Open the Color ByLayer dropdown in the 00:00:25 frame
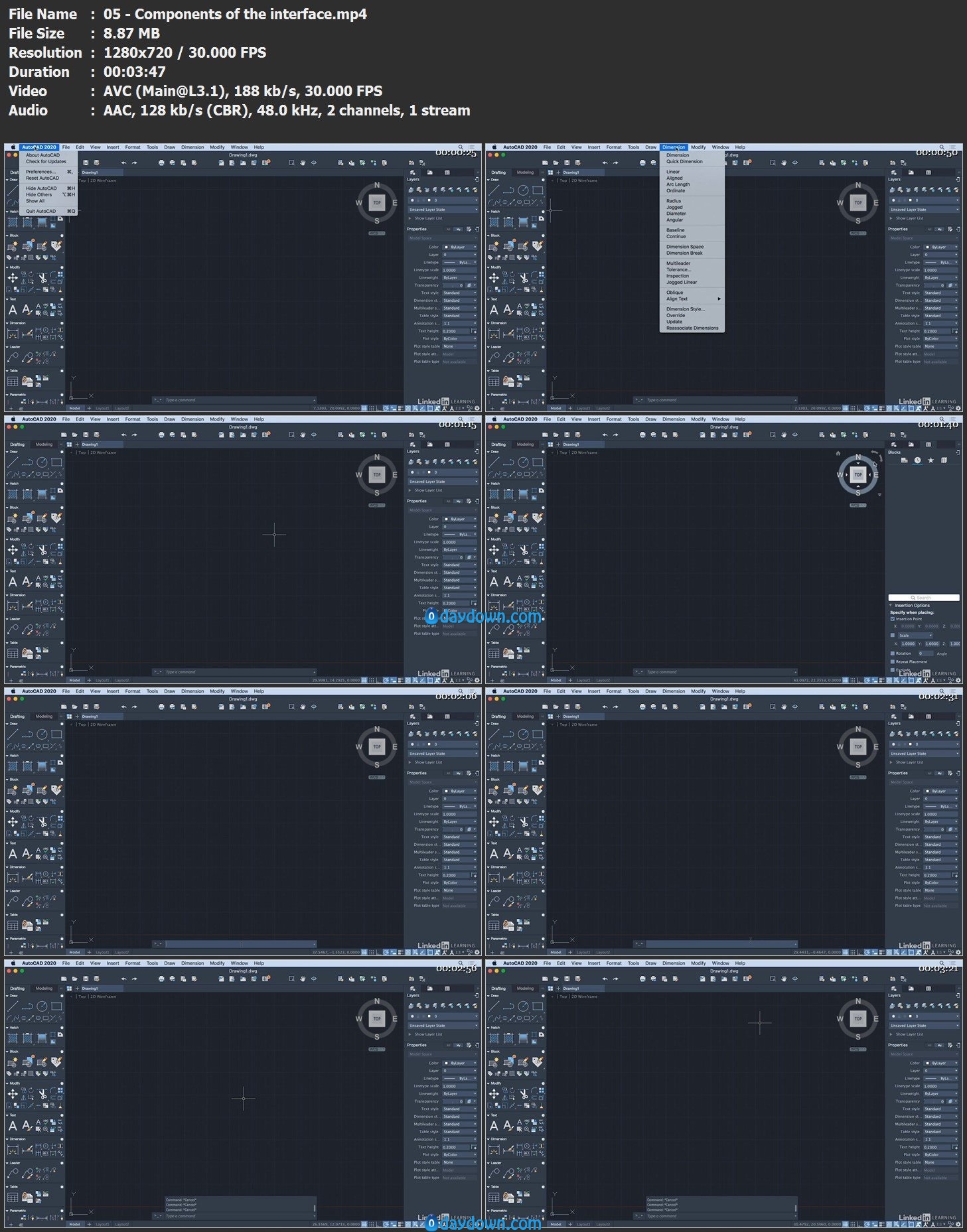Screen dimensions: 967x1232 pos(459,247)
